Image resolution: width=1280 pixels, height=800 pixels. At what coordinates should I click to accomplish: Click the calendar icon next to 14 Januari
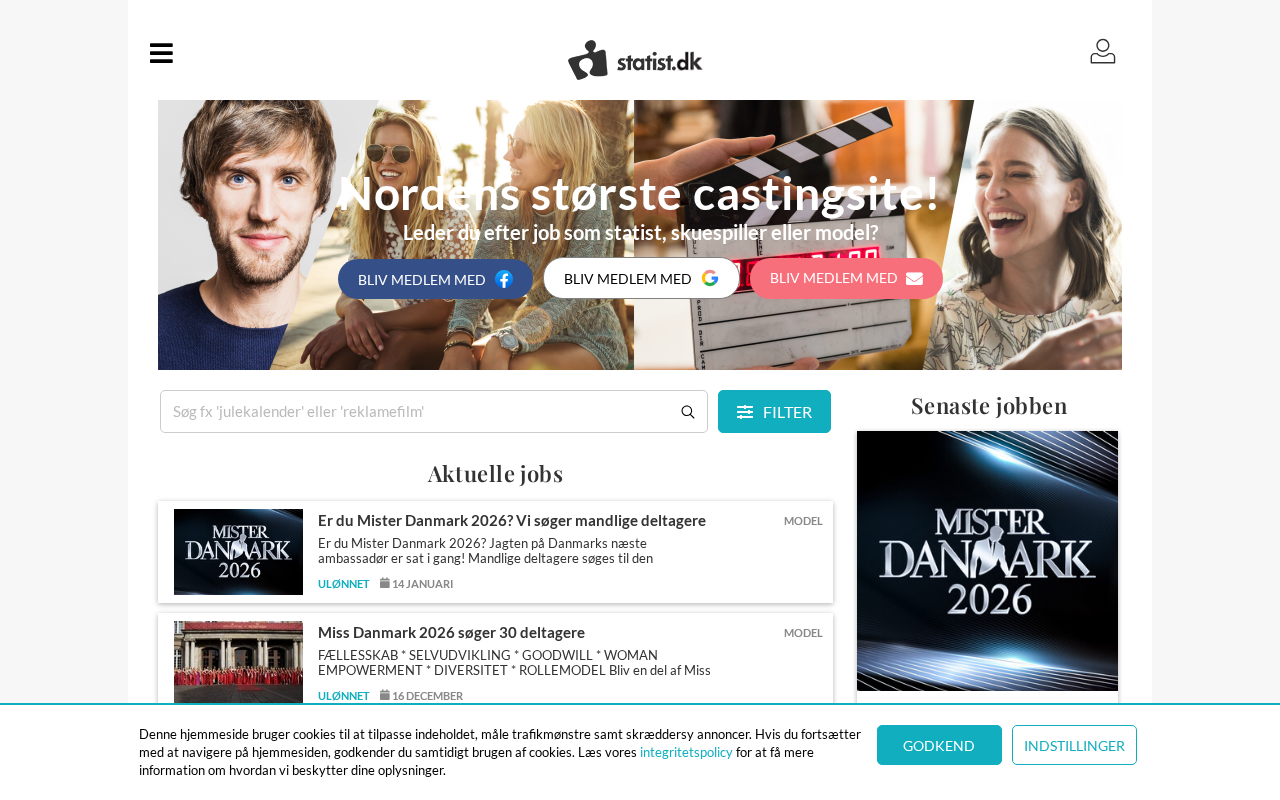[385, 583]
